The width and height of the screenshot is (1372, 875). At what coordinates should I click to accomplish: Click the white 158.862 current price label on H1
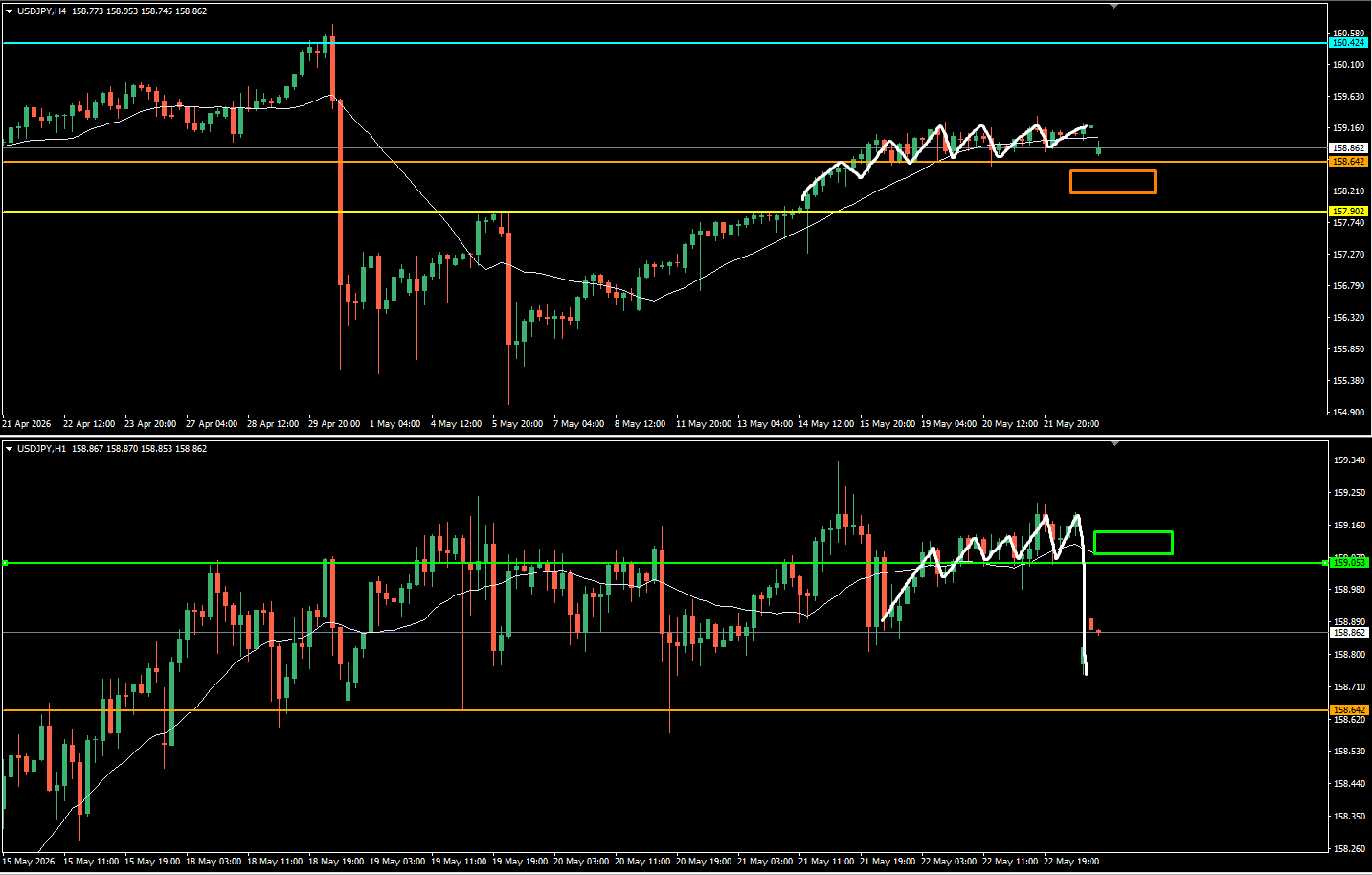[1348, 633]
